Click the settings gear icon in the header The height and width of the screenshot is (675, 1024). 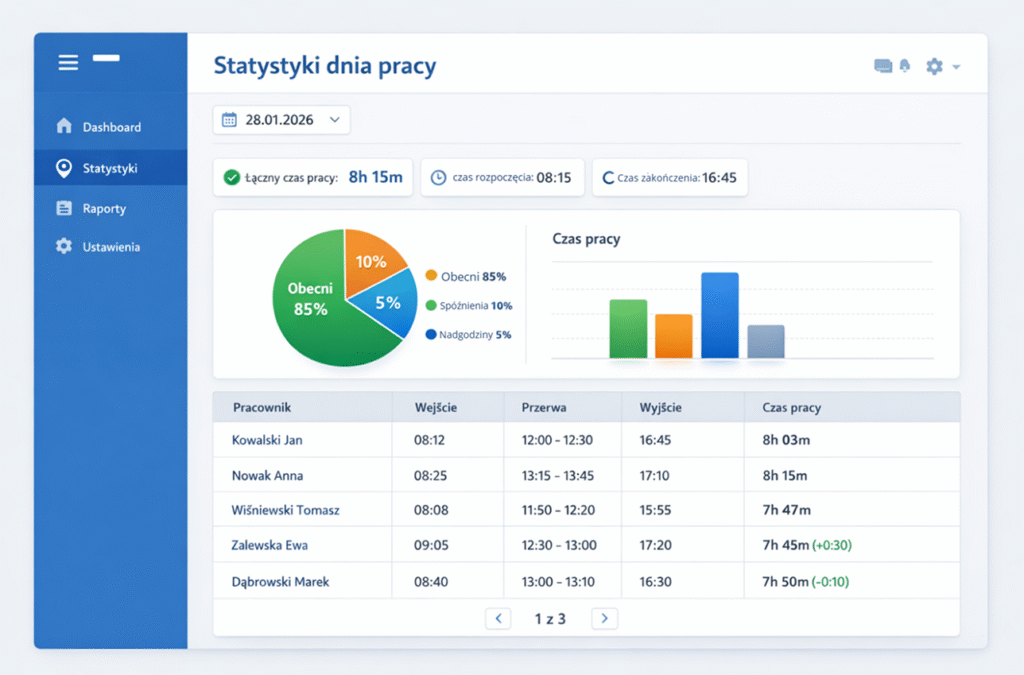point(934,66)
